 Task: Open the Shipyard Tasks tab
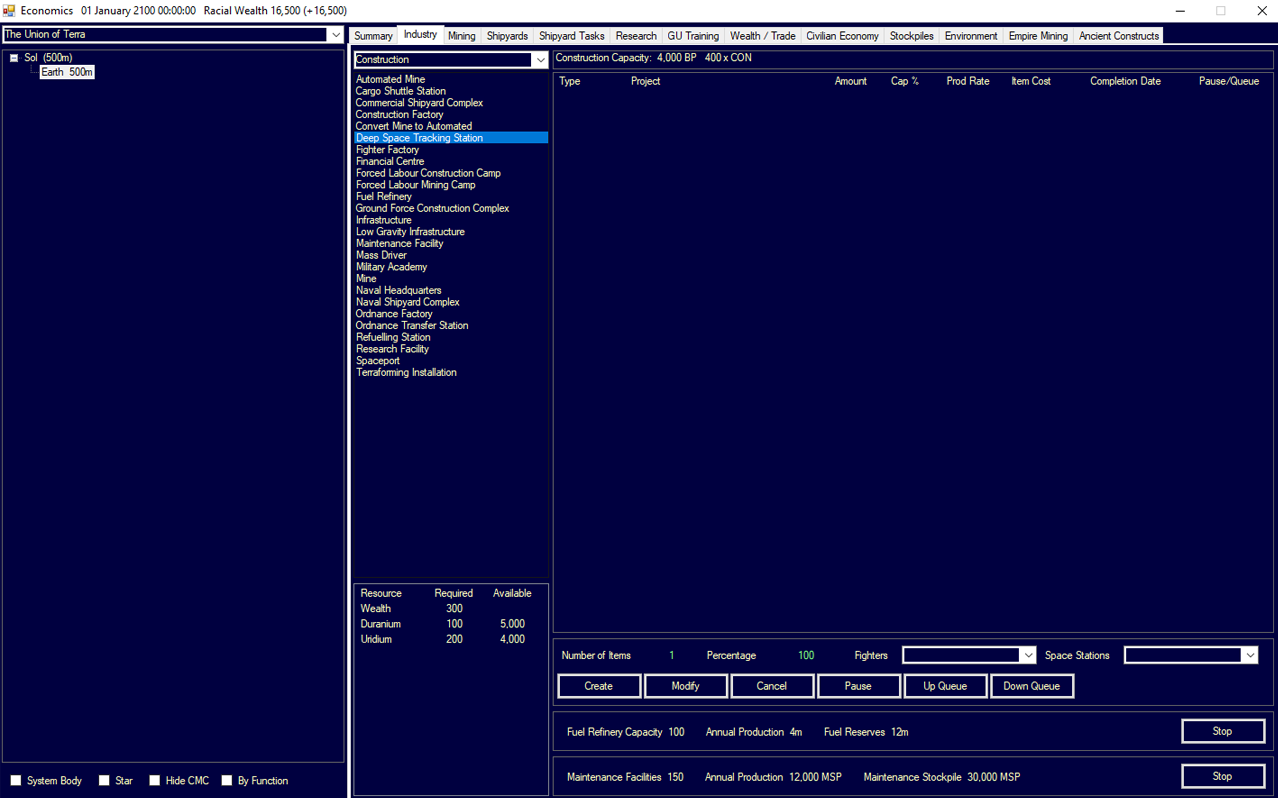(x=572, y=36)
